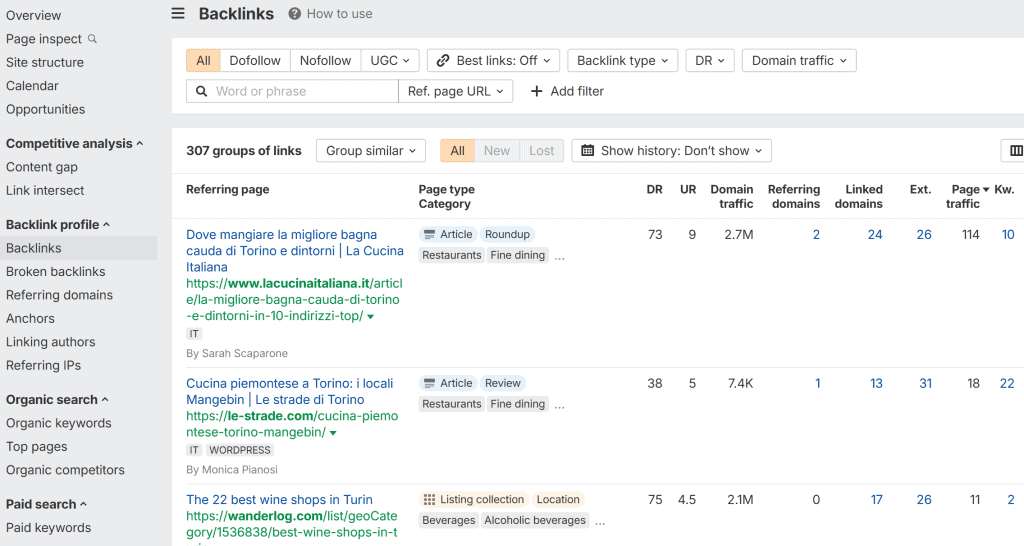Open the DR filter dropdown
Screen dimensions: 1024x546
710,61
